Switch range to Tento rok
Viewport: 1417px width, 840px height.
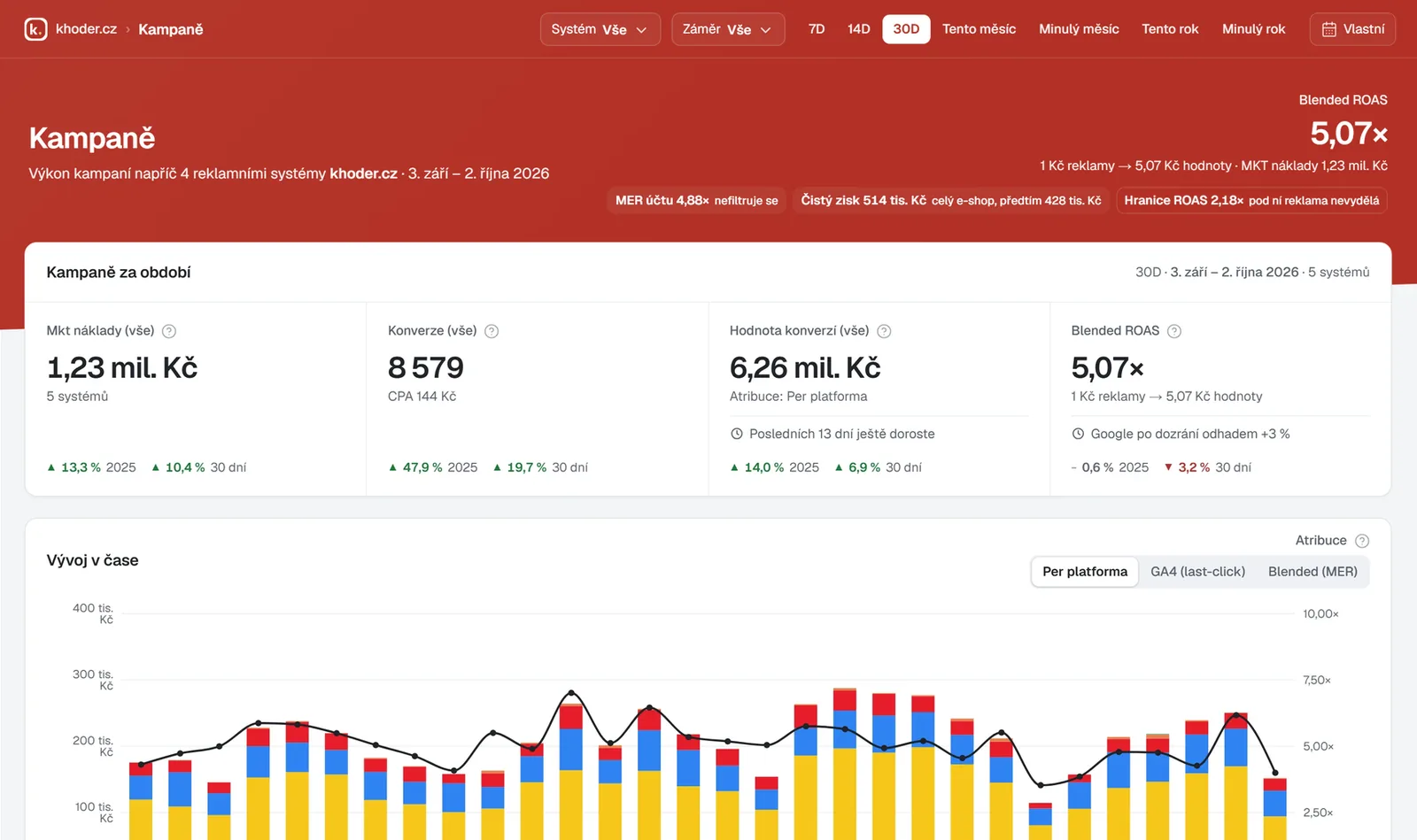click(x=1170, y=29)
